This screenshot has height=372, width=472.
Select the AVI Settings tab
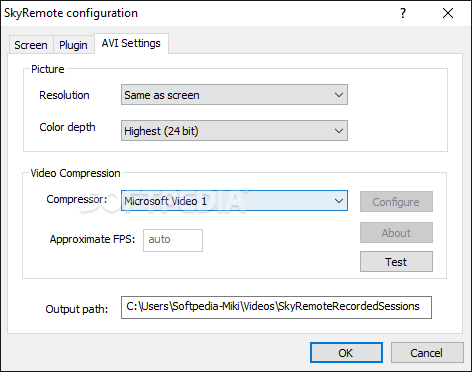pyautogui.click(x=131, y=43)
